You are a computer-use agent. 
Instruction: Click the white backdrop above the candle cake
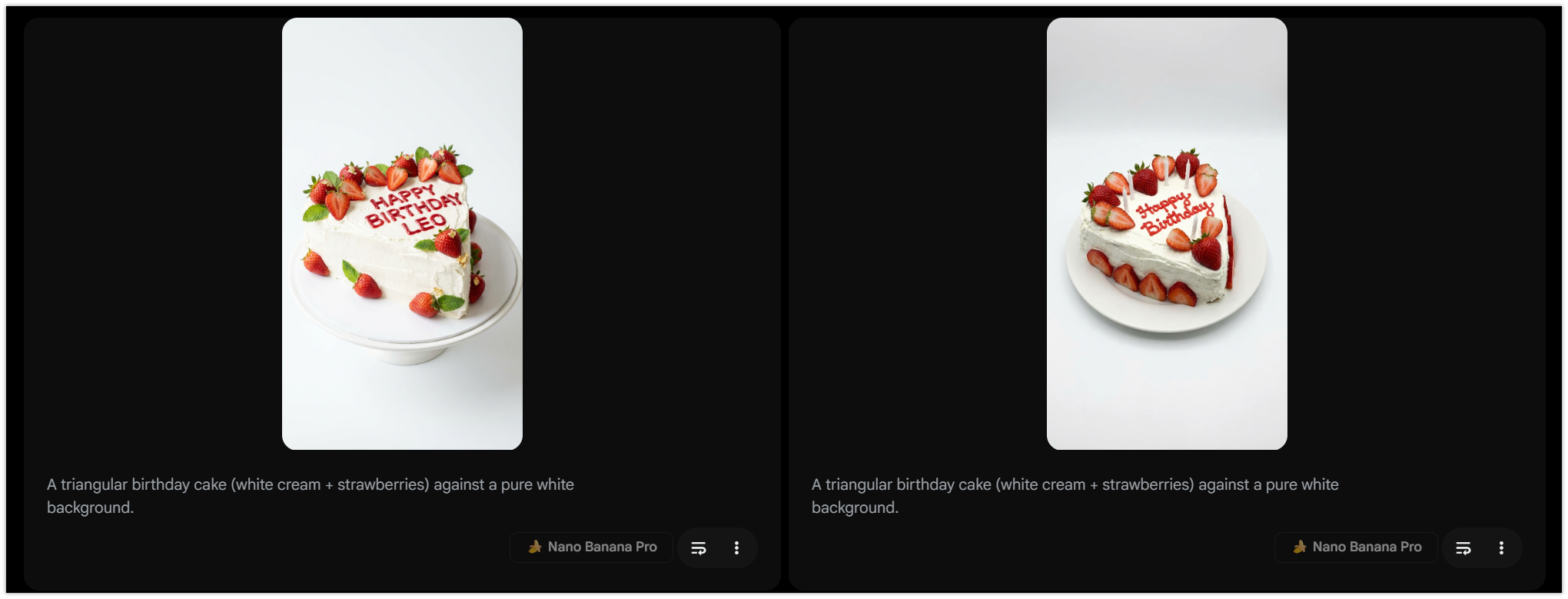[x=1167, y=77]
